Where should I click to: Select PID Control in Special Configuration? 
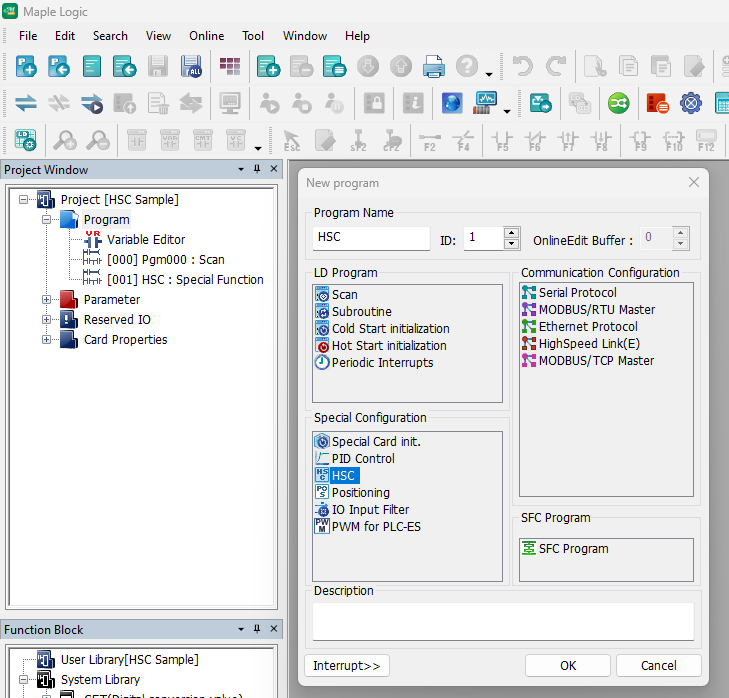[363, 459]
